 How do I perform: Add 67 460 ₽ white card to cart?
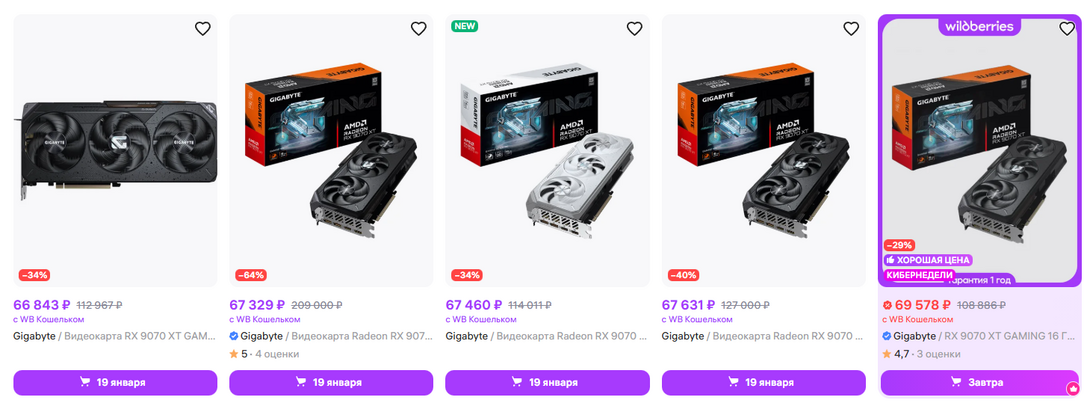coord(547,382)
